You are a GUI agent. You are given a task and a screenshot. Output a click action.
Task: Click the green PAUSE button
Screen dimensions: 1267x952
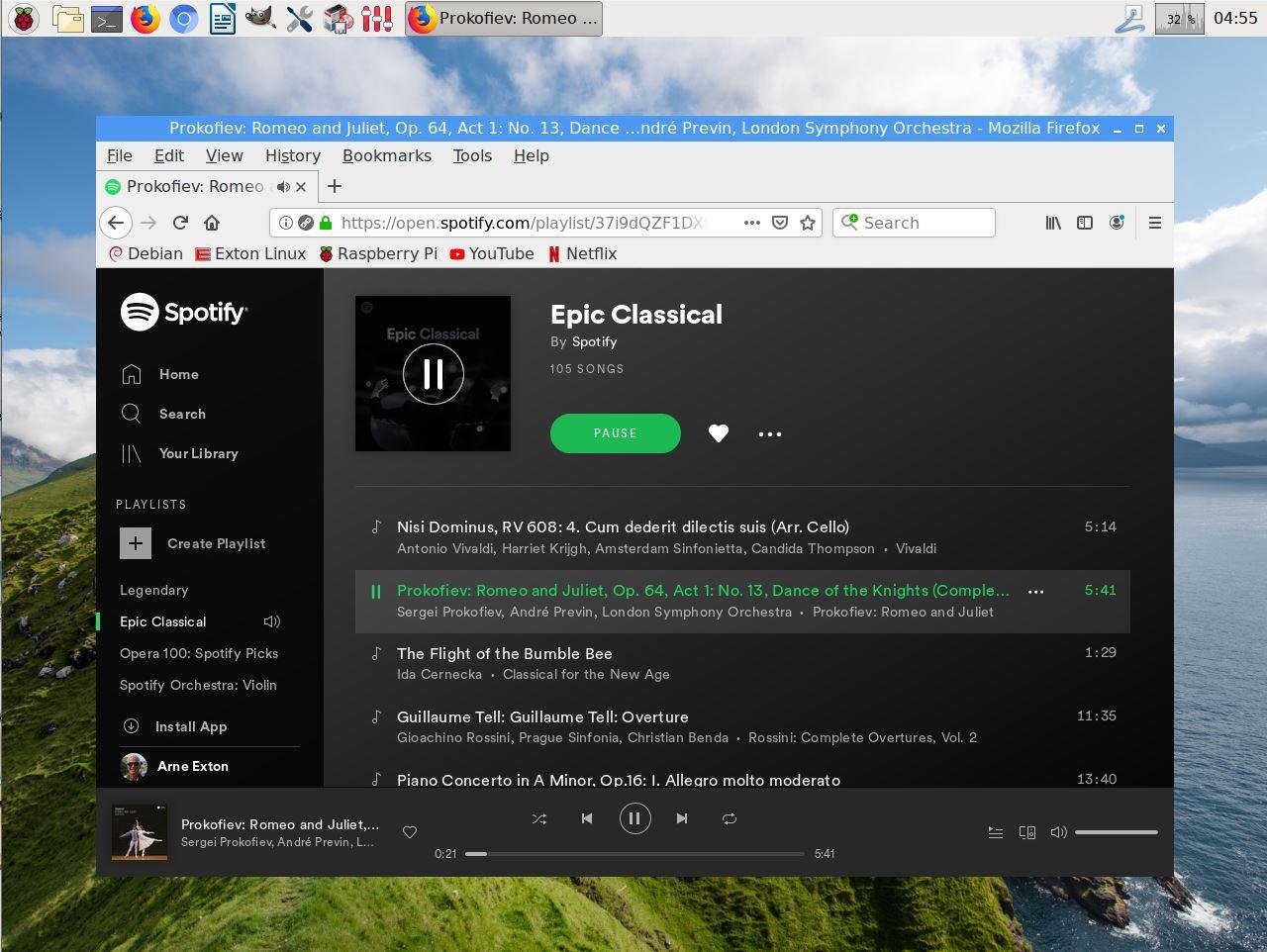click(616, 433)
